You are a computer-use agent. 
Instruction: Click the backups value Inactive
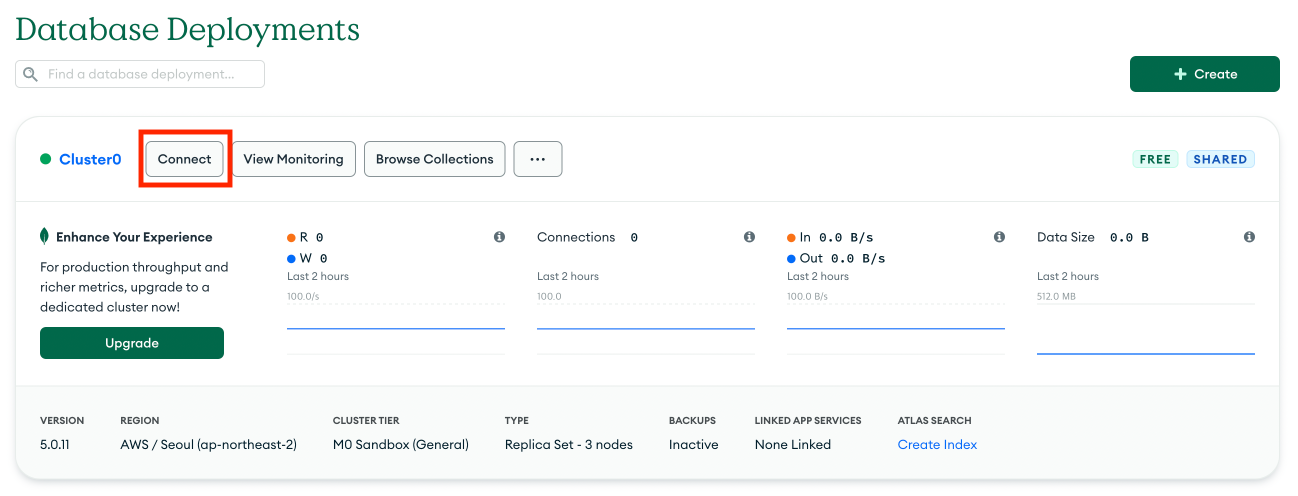point(694,444)
